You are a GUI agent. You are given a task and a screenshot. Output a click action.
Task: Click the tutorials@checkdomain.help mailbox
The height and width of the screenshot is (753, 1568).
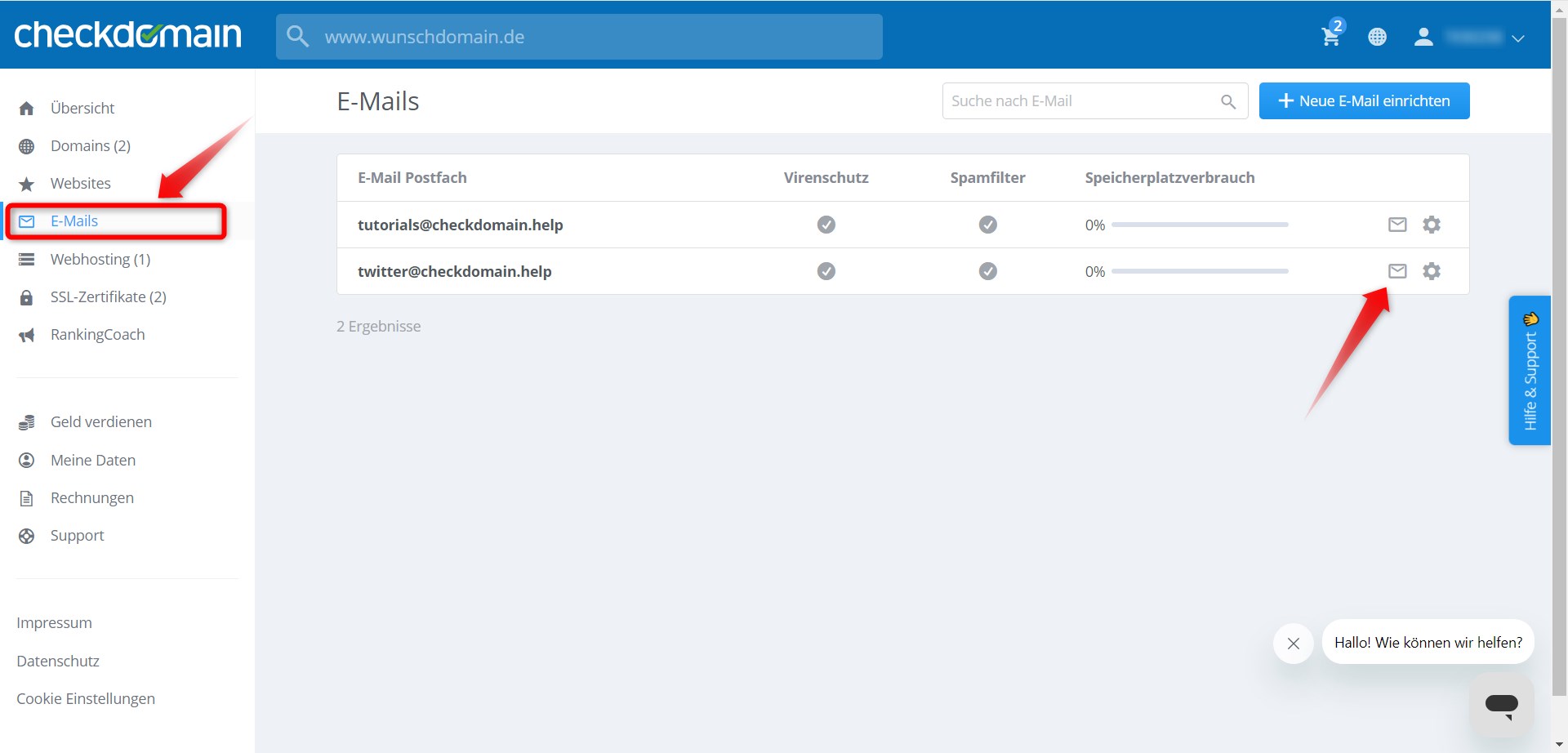(461, 225)
